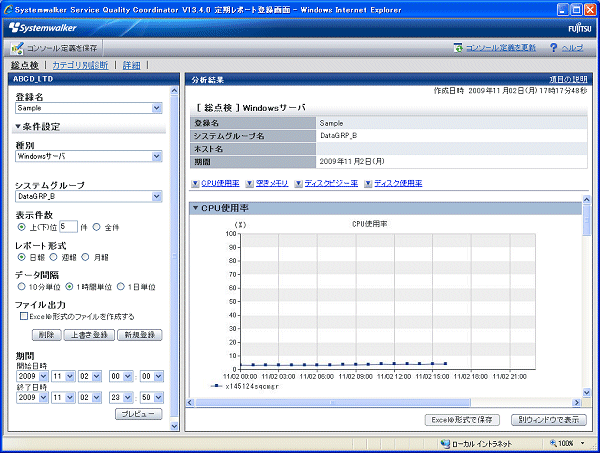Switch to the カテゴリ別診断 tab

pyautogui.click(x=80, y=65)
